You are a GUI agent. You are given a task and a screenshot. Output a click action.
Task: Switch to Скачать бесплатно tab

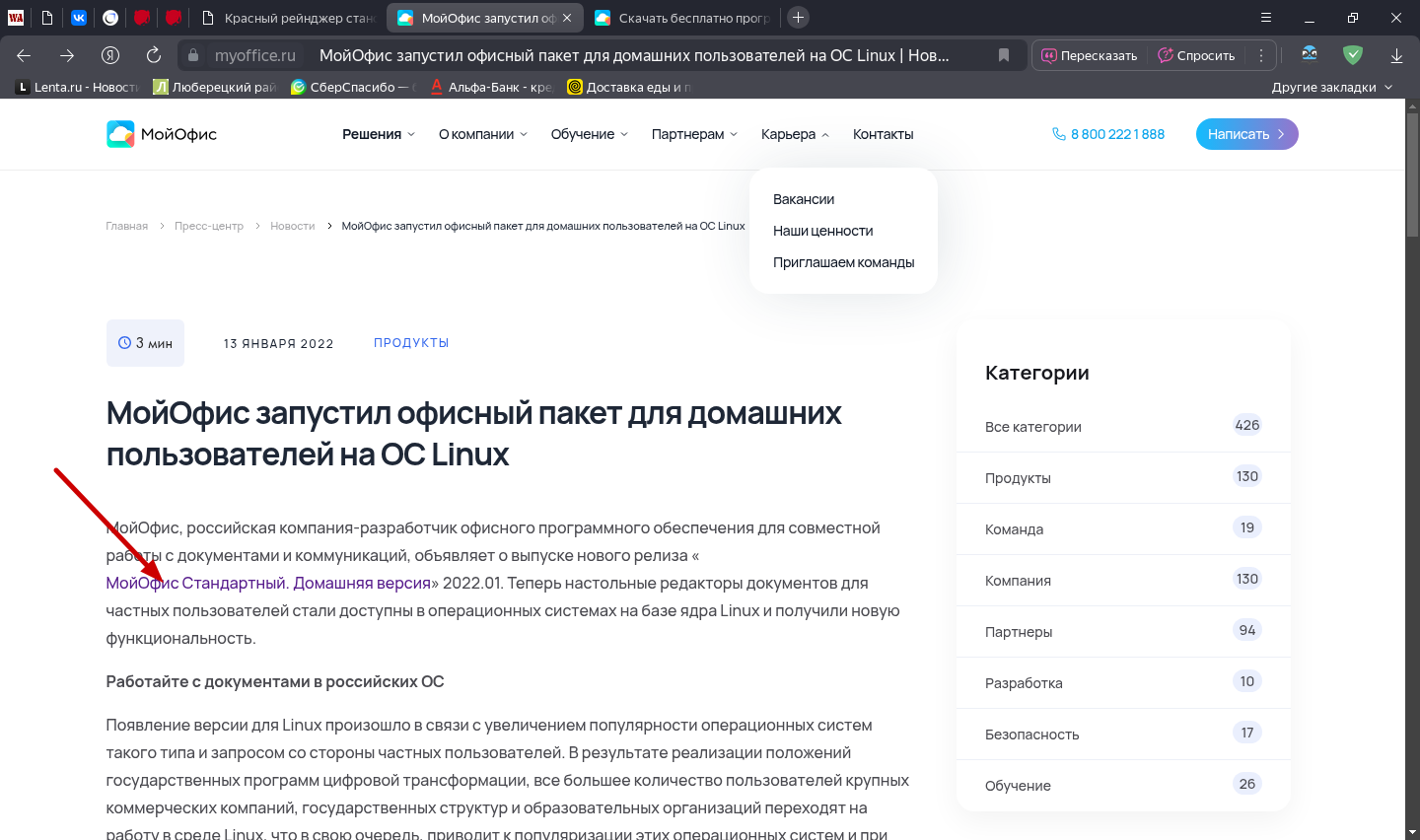click(681, 18)
